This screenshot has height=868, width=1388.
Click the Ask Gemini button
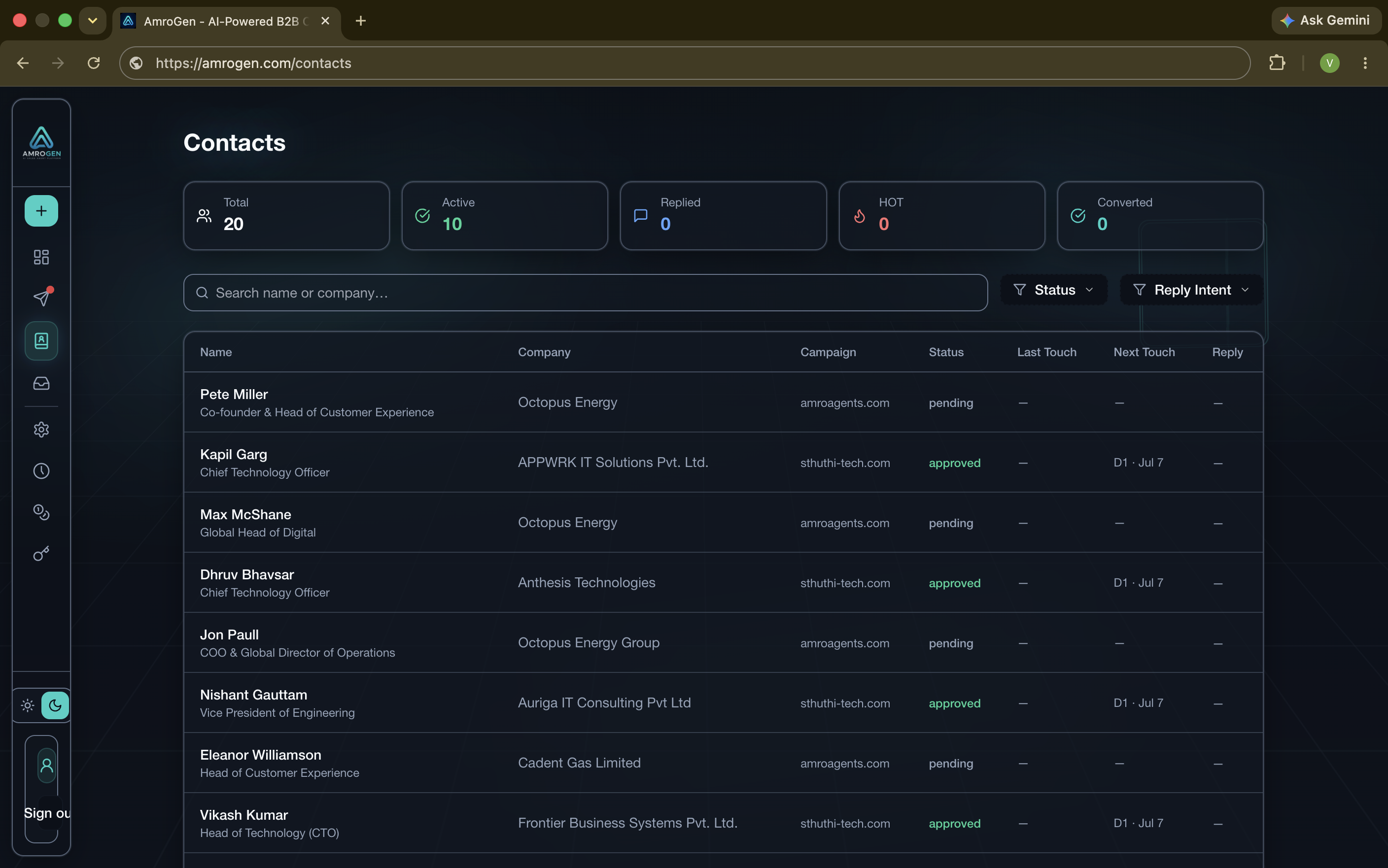tap(1326, 21)
